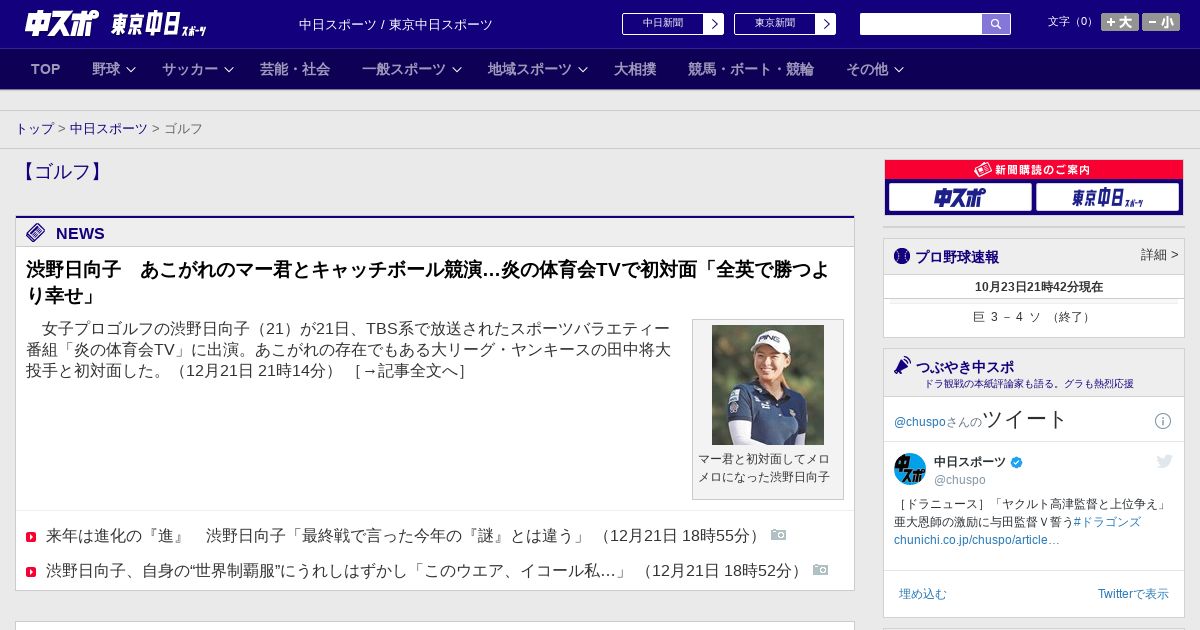Open プロ野球速報 title link
This screenshot has height=630, width=1200.
[x=957, y=257]
